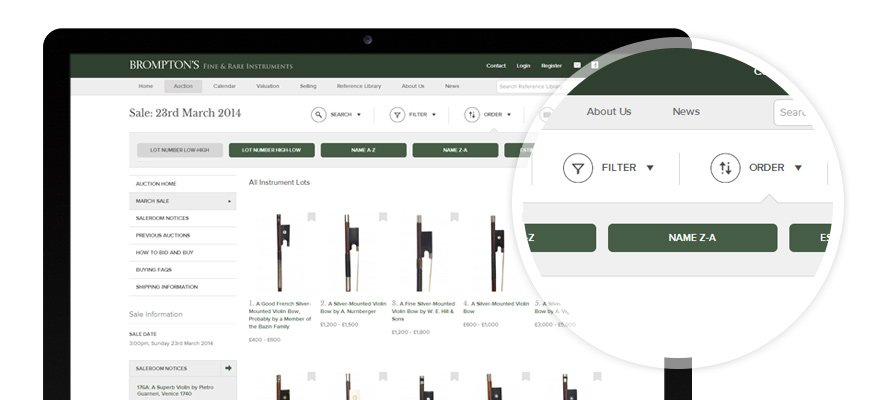The width and height of the screenshot is (884, 400).
Task: Click large News in magnified circle
Action: [x=686, y=112]
